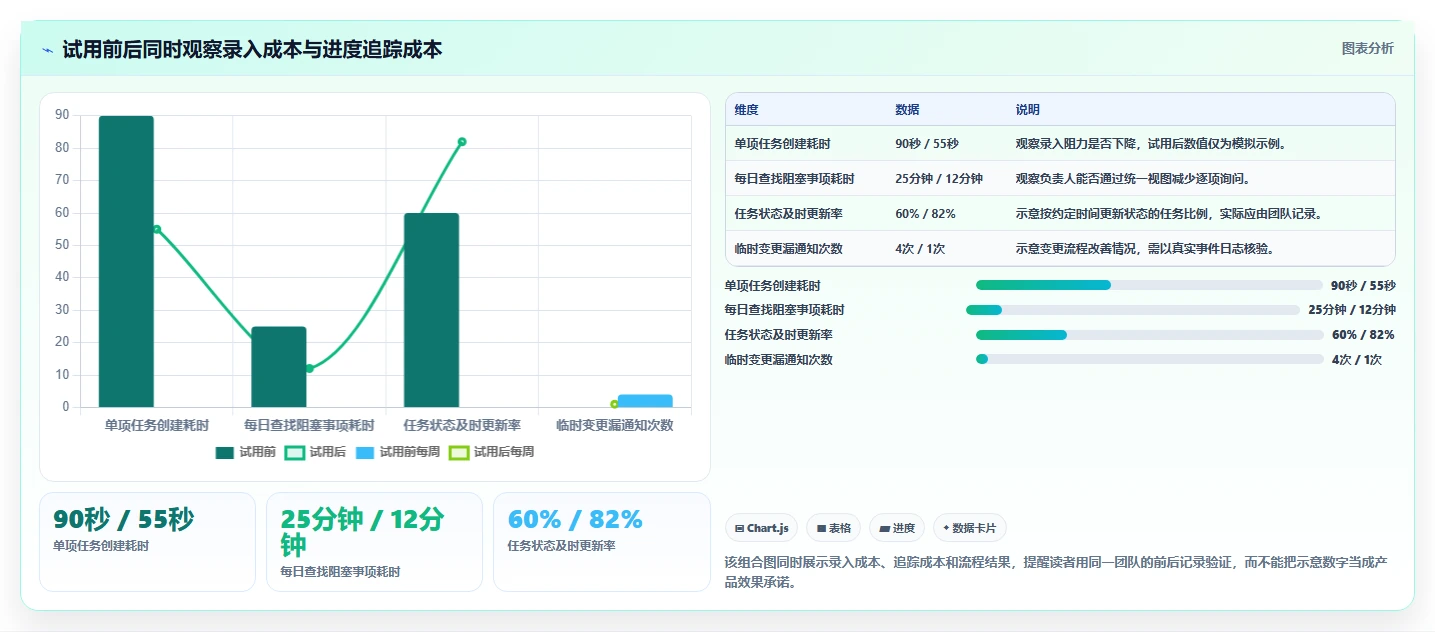The image size is (1435, 632).
Task: Click the line point at value 55
Action: coord(156,229)
